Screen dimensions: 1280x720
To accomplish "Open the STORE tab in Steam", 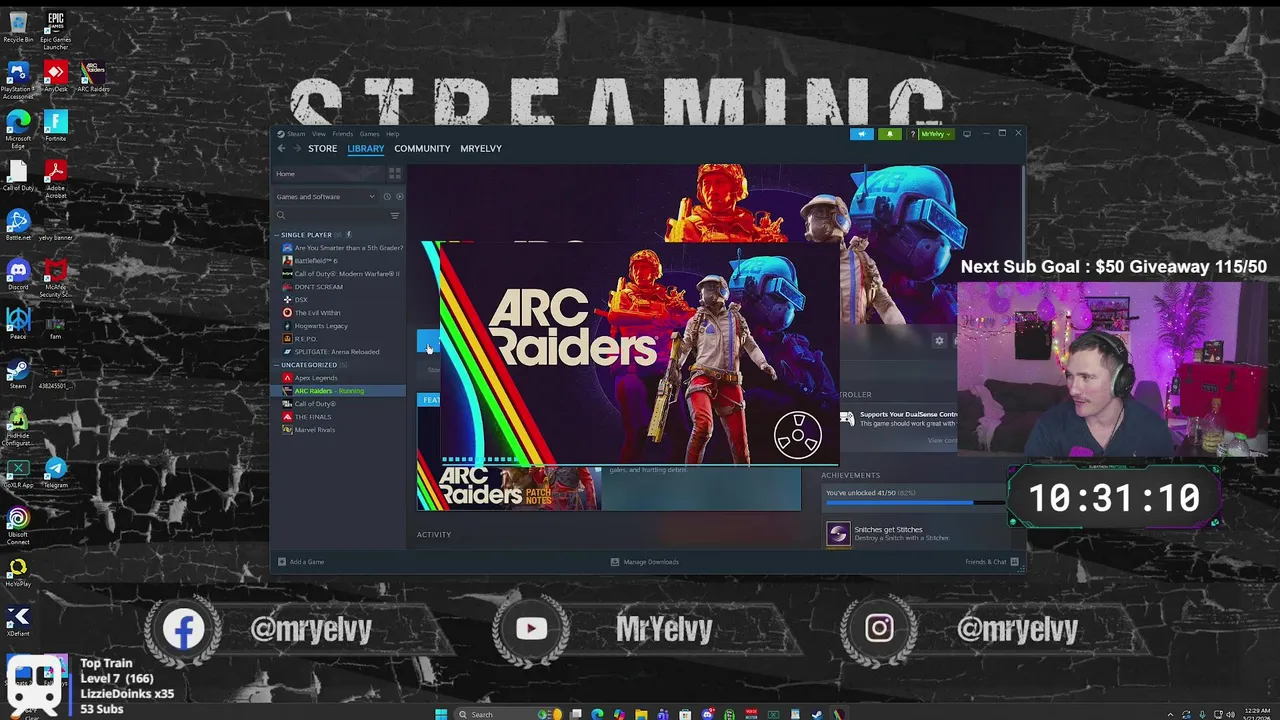I will pos(322,148).
